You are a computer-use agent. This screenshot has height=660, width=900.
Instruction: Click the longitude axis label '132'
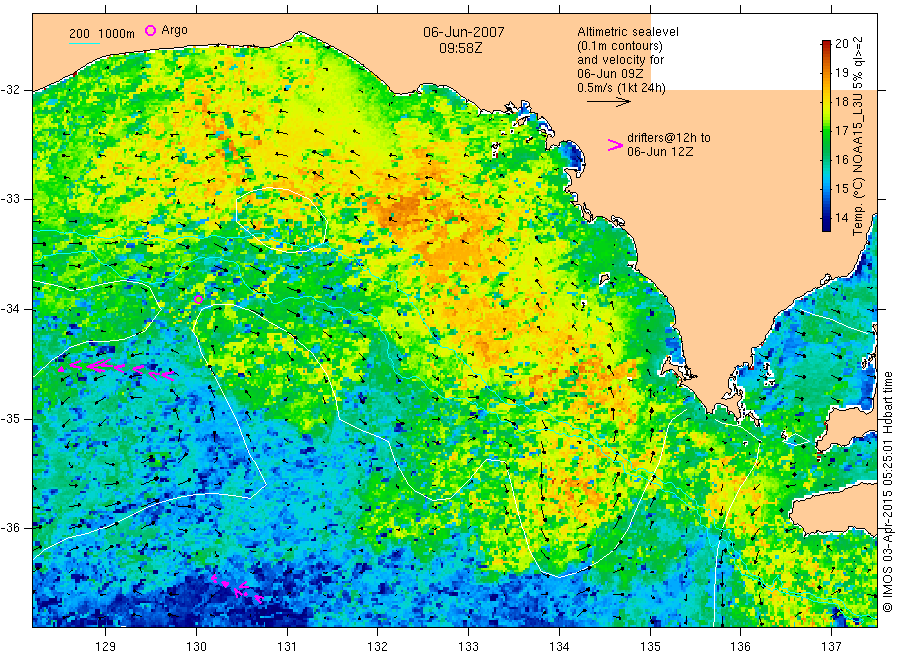[378, 646]
